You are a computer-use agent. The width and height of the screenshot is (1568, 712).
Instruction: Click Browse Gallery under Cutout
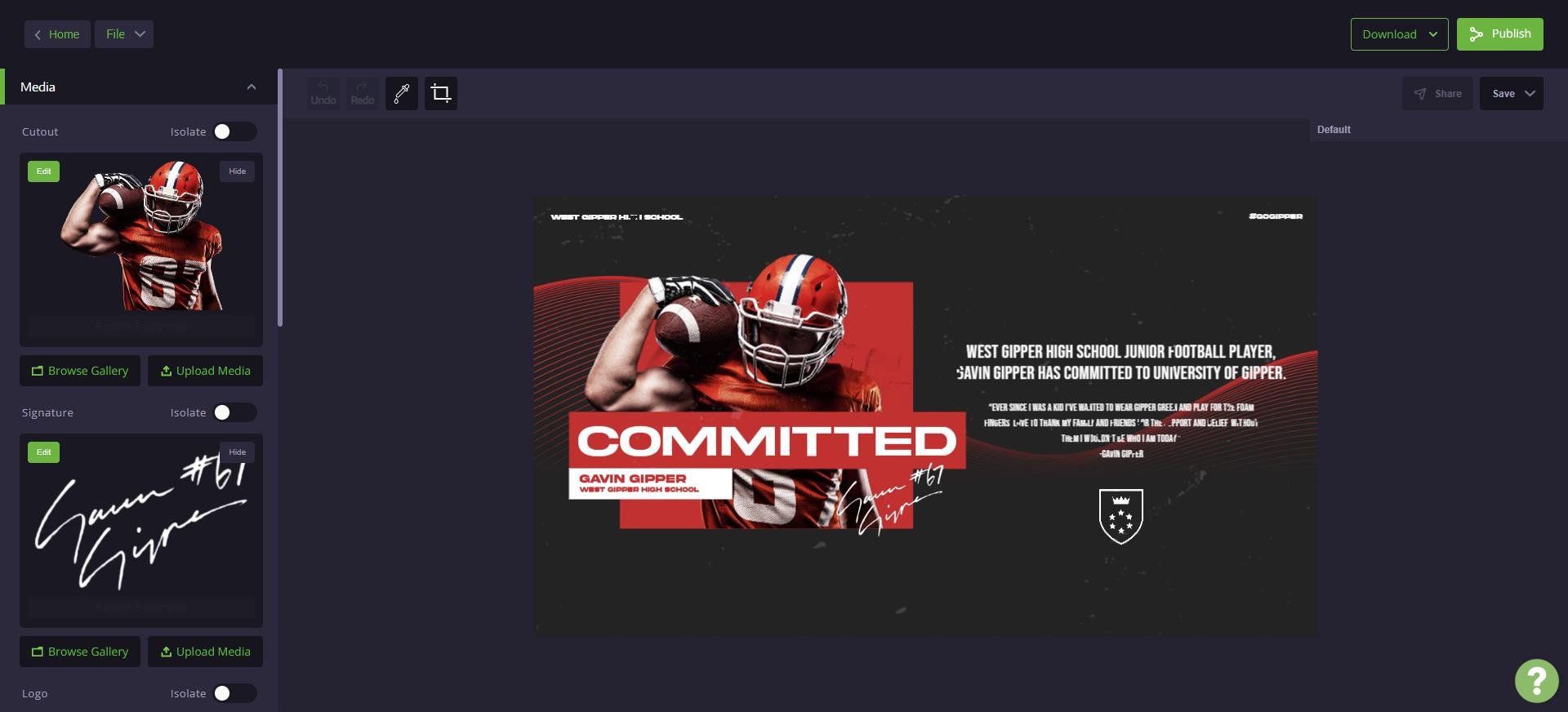(x=80, y=371)
